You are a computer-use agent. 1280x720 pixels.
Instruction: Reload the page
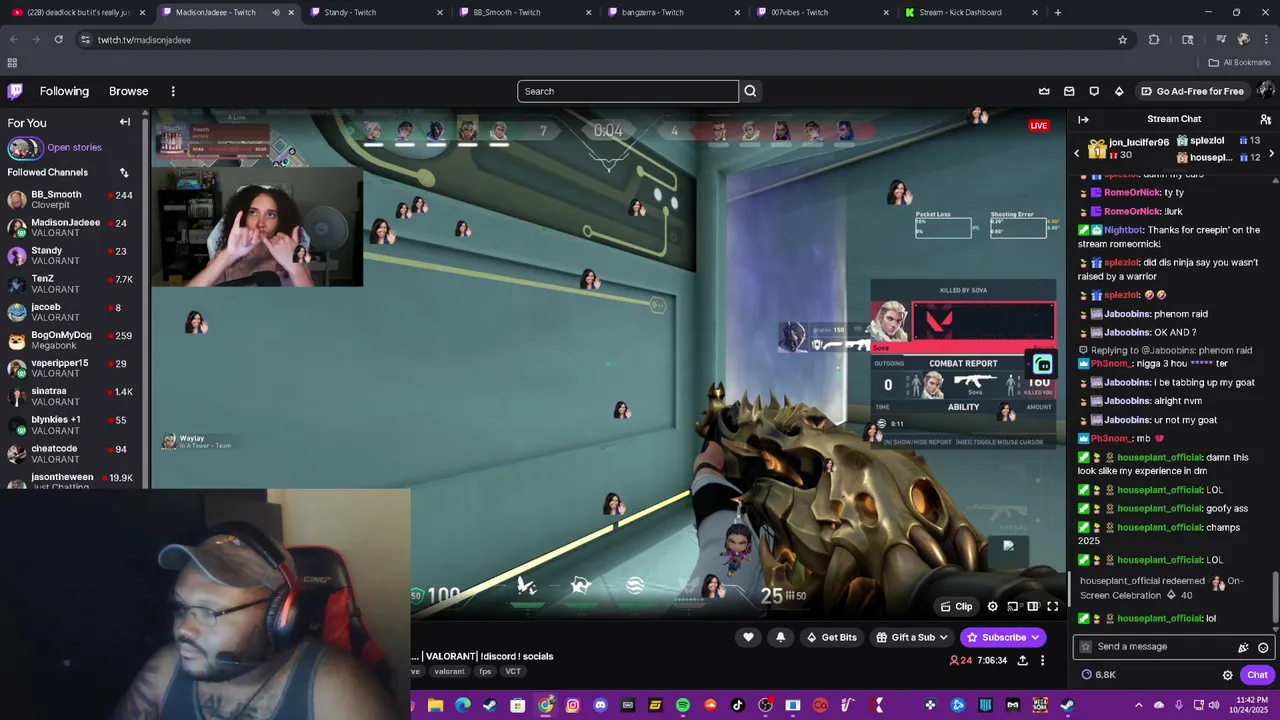59,39
